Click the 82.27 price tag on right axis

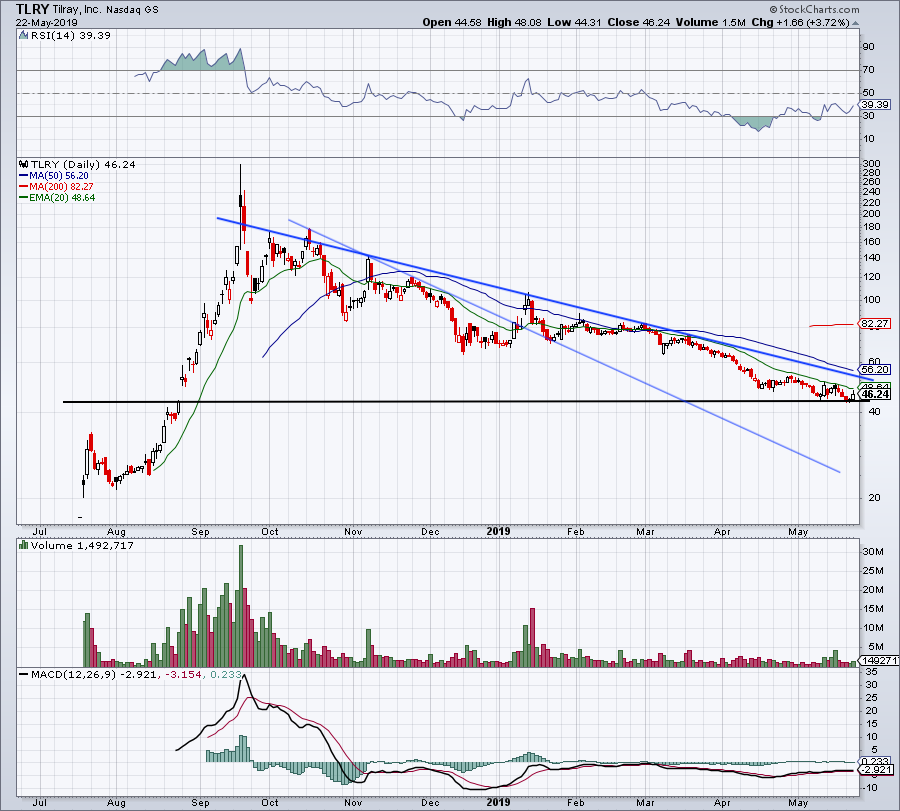tap(875, 324)
